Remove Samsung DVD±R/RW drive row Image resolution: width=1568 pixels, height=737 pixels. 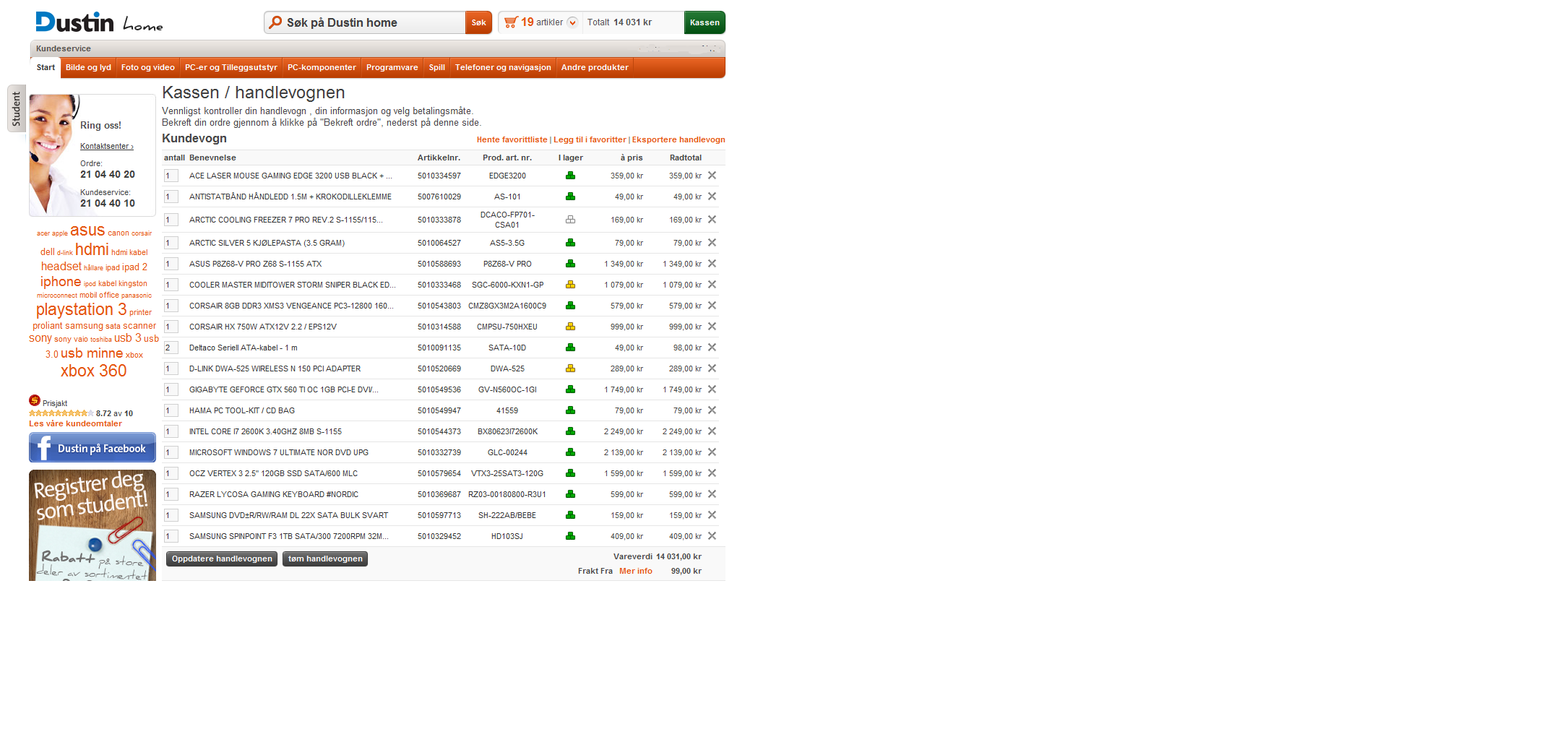point(712,515)
